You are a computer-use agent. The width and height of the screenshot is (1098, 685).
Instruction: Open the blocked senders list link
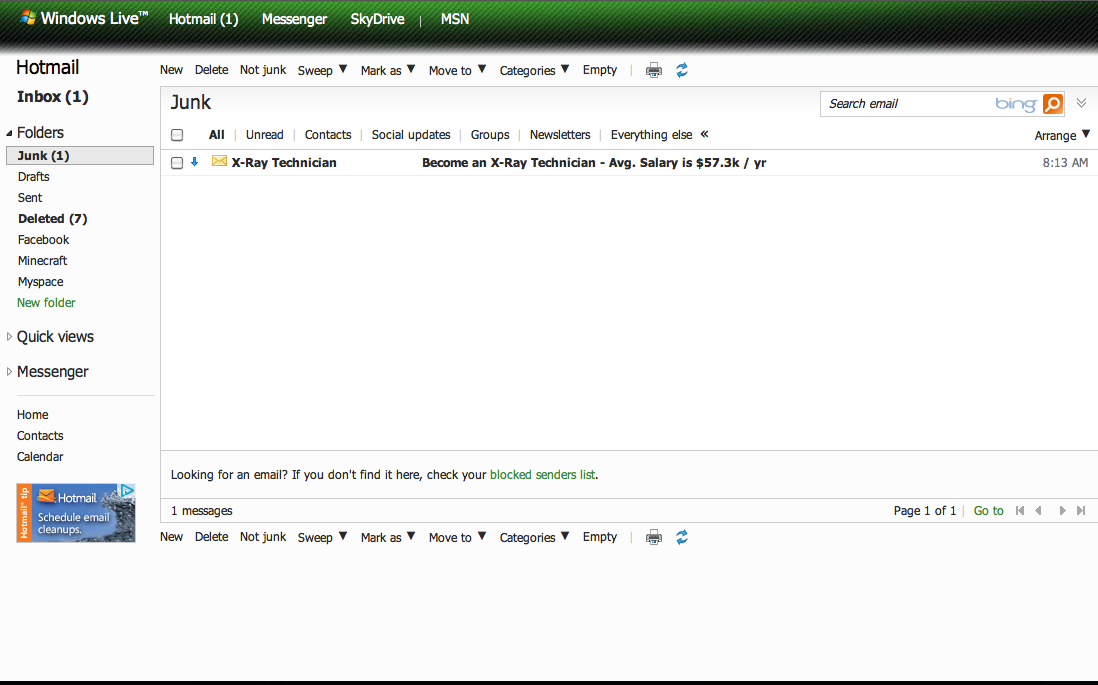point(543,475)
